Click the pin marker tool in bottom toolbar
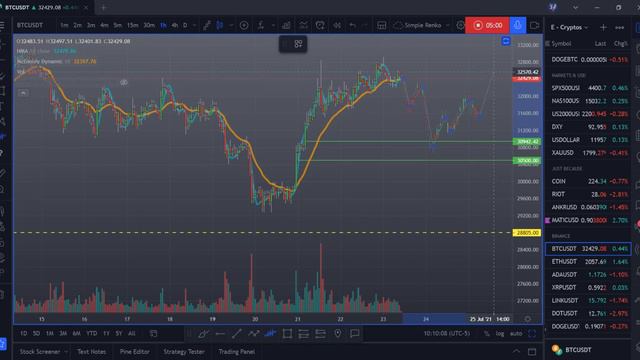The height and width of the screenshot is (360, 640). [x=338, y=334]
